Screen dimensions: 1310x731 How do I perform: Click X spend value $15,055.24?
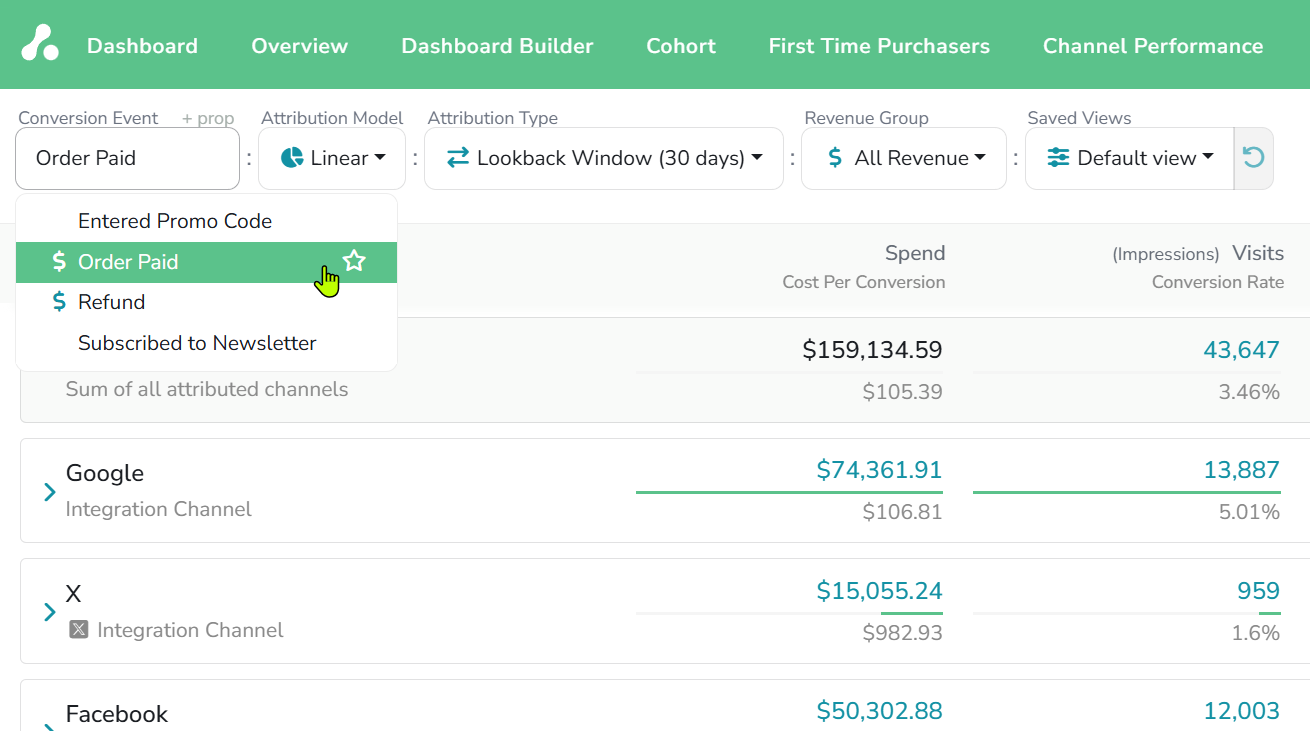coord(880,591)
